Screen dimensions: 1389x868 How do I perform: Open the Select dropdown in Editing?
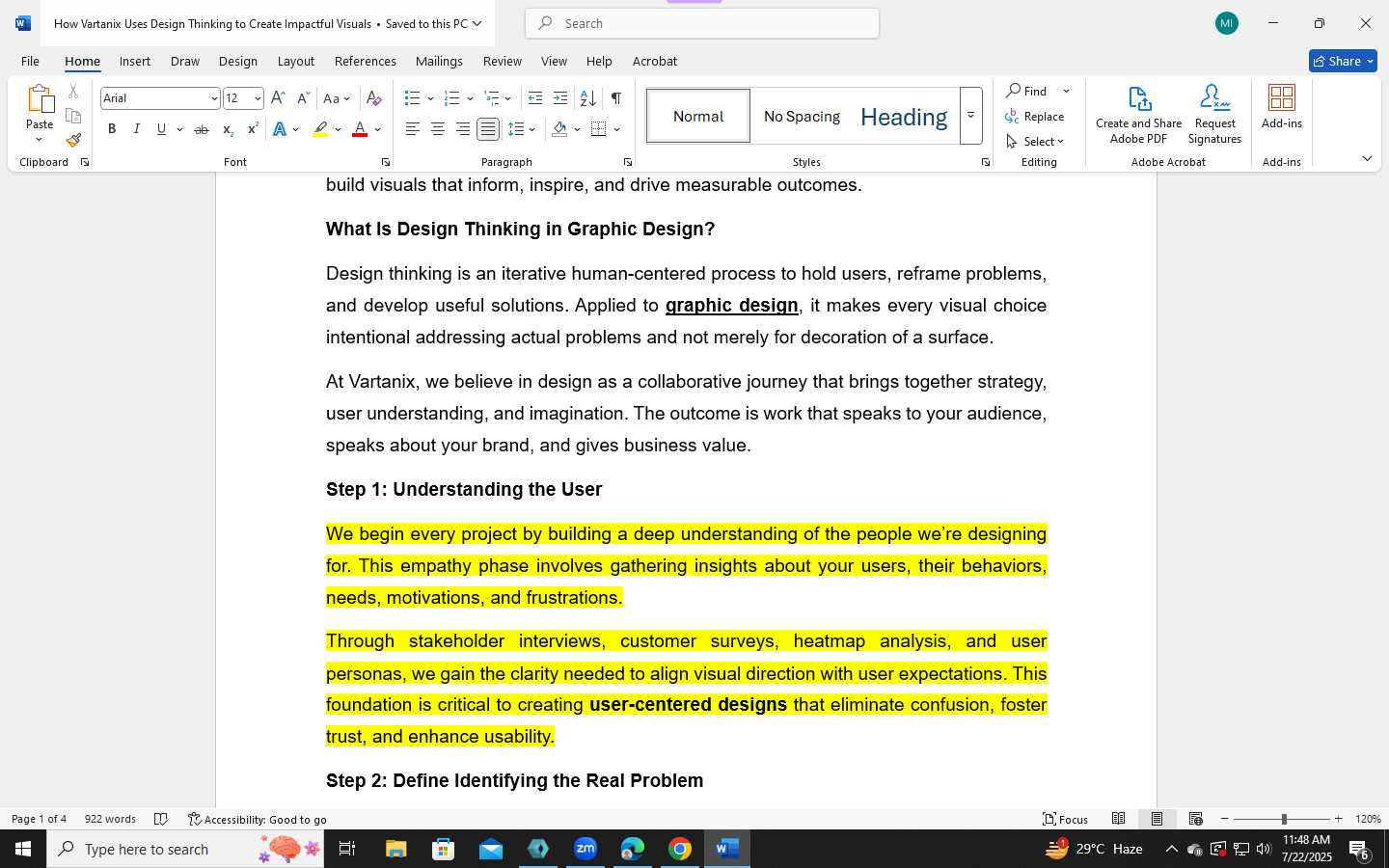pyautogui.click(x=1035, y=142)
